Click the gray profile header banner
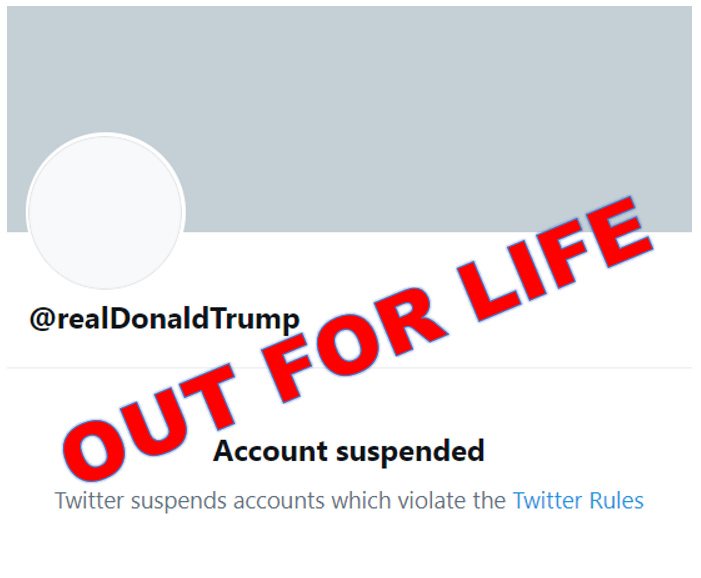Viewport: 701px width, 578px height. click(x=400, y=100)
